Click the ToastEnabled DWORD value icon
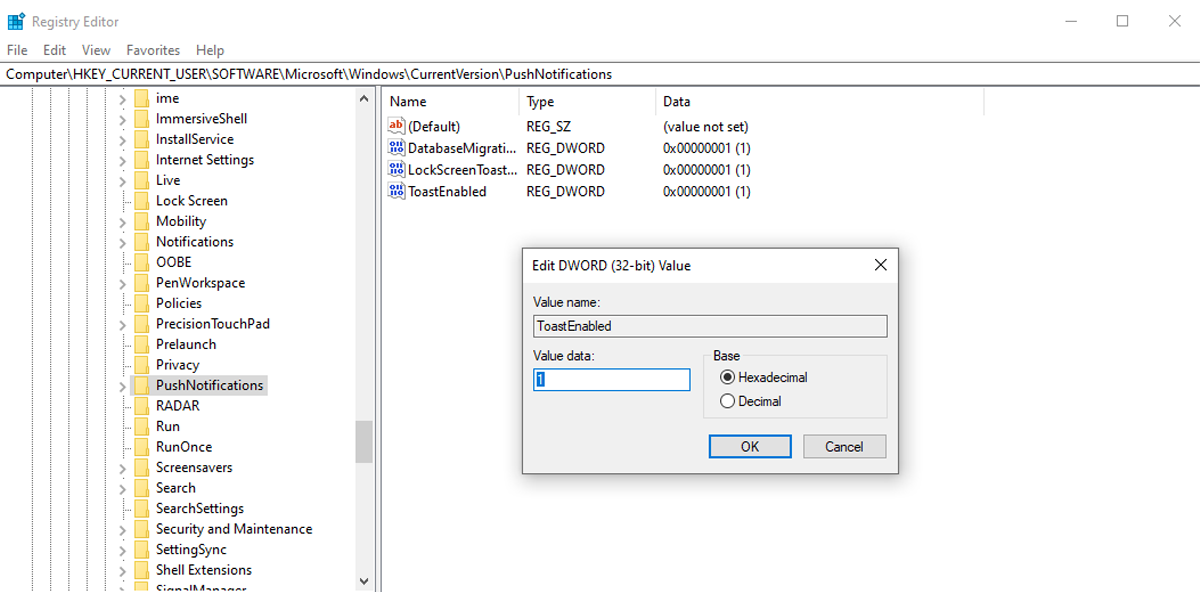Image resolution: width=1200 pixels, height=600 pixels. 397,191
